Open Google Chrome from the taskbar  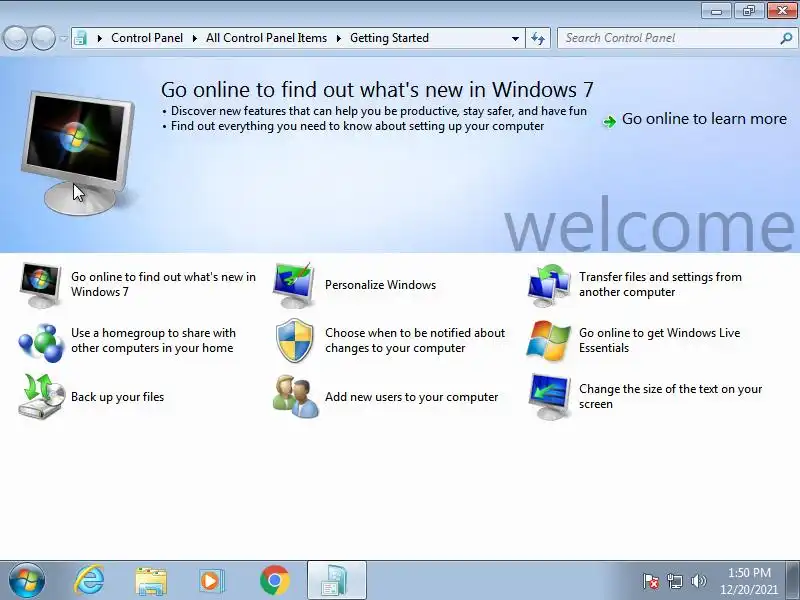point(275,580)
